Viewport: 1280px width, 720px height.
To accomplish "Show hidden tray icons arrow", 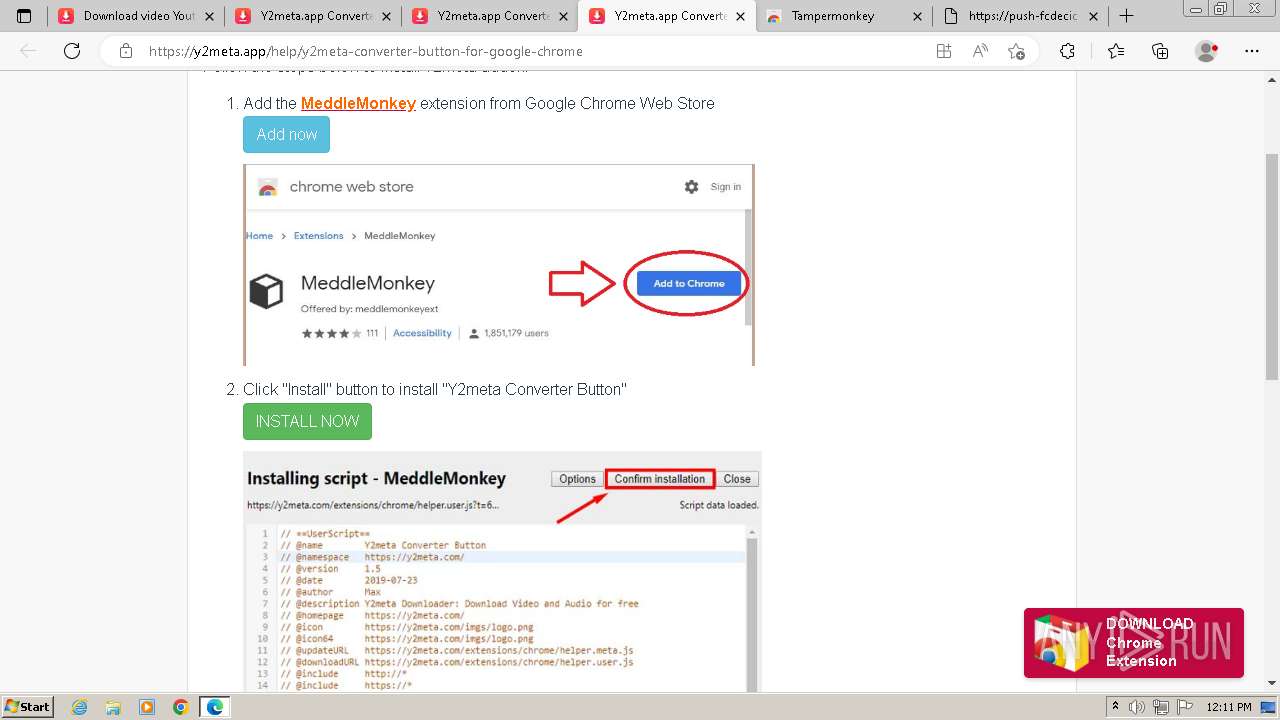I will (x=1115, y=707).
